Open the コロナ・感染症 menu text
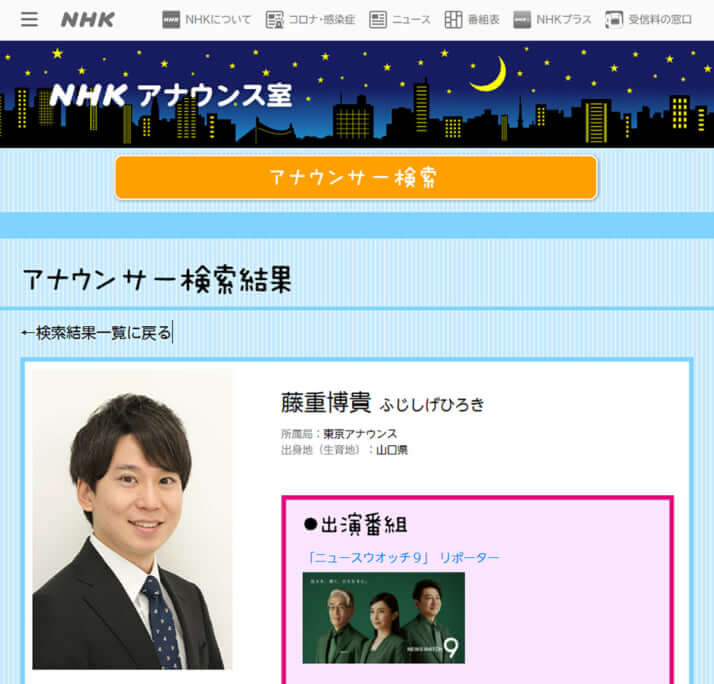This screenshot has width=714, height=684. 321,20
